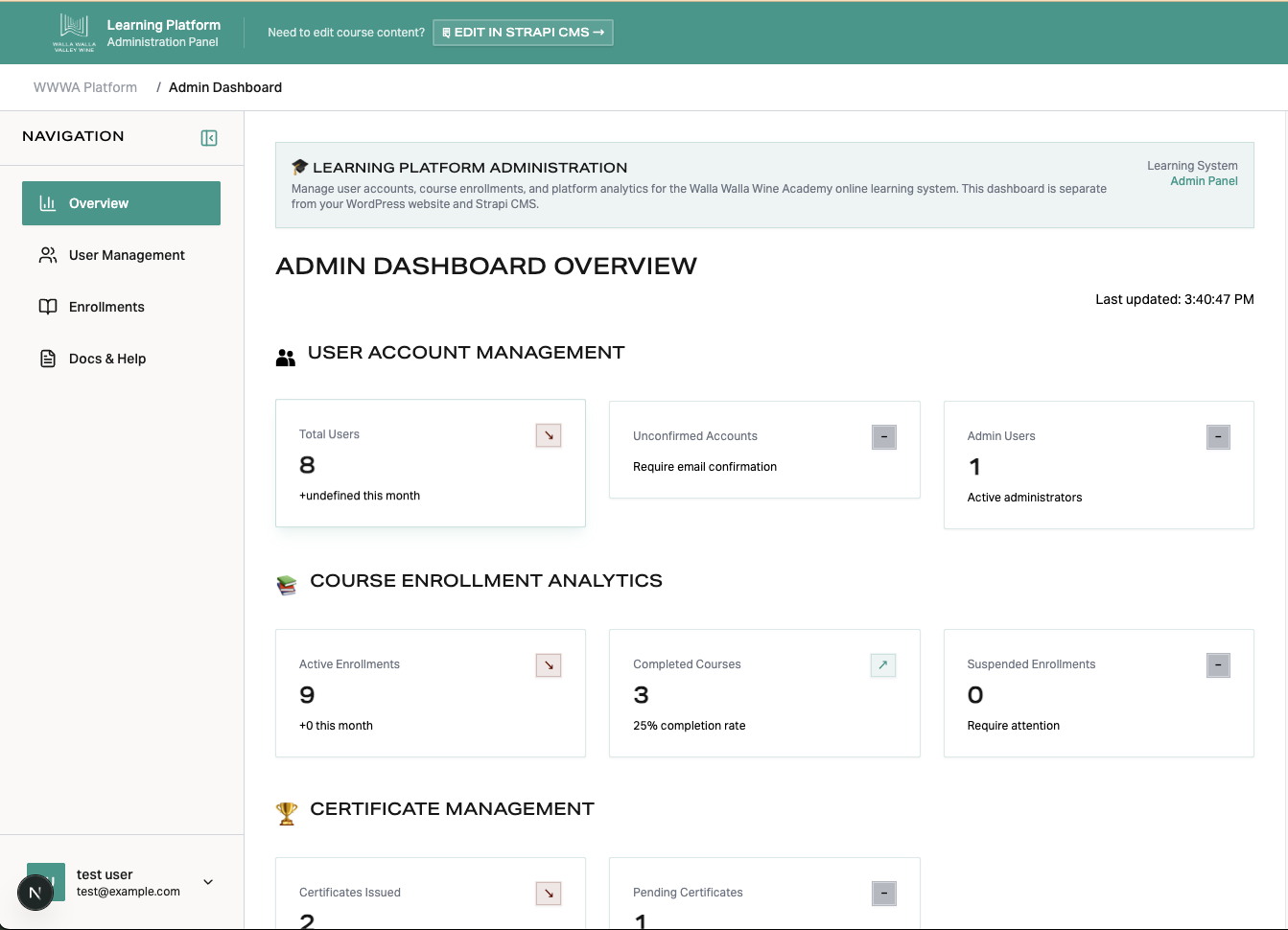Collapse the navigation sidebar panel icon
Image resolution: width=1288 pixels, height=930 pixels.
click(209, 138)
